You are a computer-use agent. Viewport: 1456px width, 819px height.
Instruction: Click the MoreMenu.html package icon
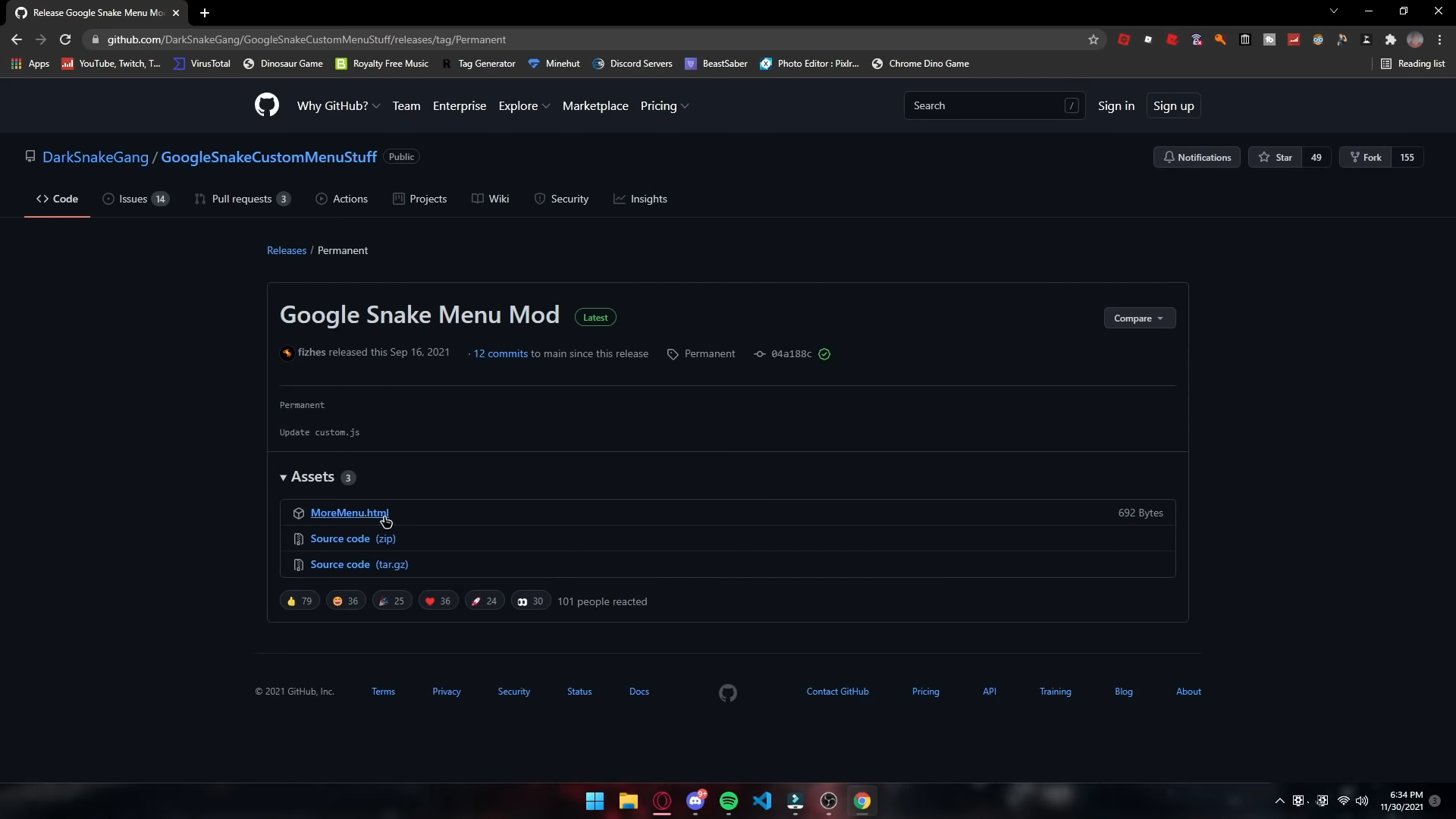(299, 513)
